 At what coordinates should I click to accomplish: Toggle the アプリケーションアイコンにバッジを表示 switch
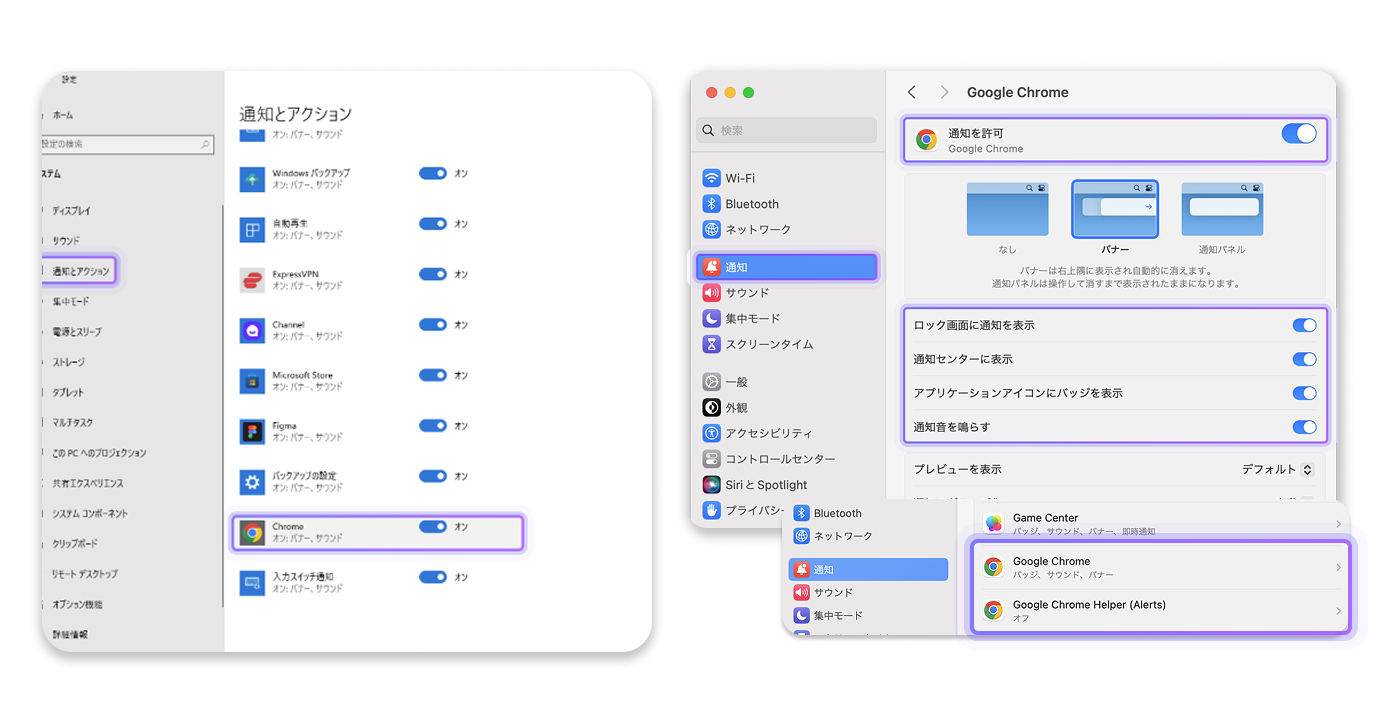[x=1304, y=393]
